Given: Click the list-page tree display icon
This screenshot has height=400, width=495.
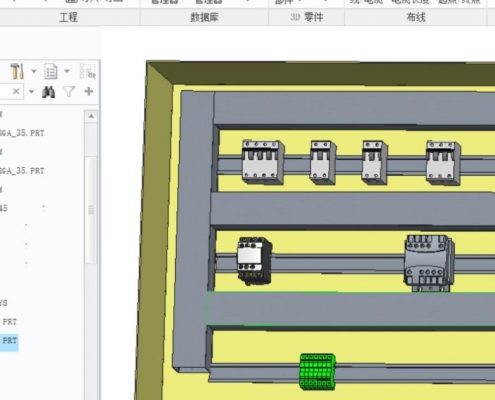Looking at the screenshot, I should [x=51, y=71].
